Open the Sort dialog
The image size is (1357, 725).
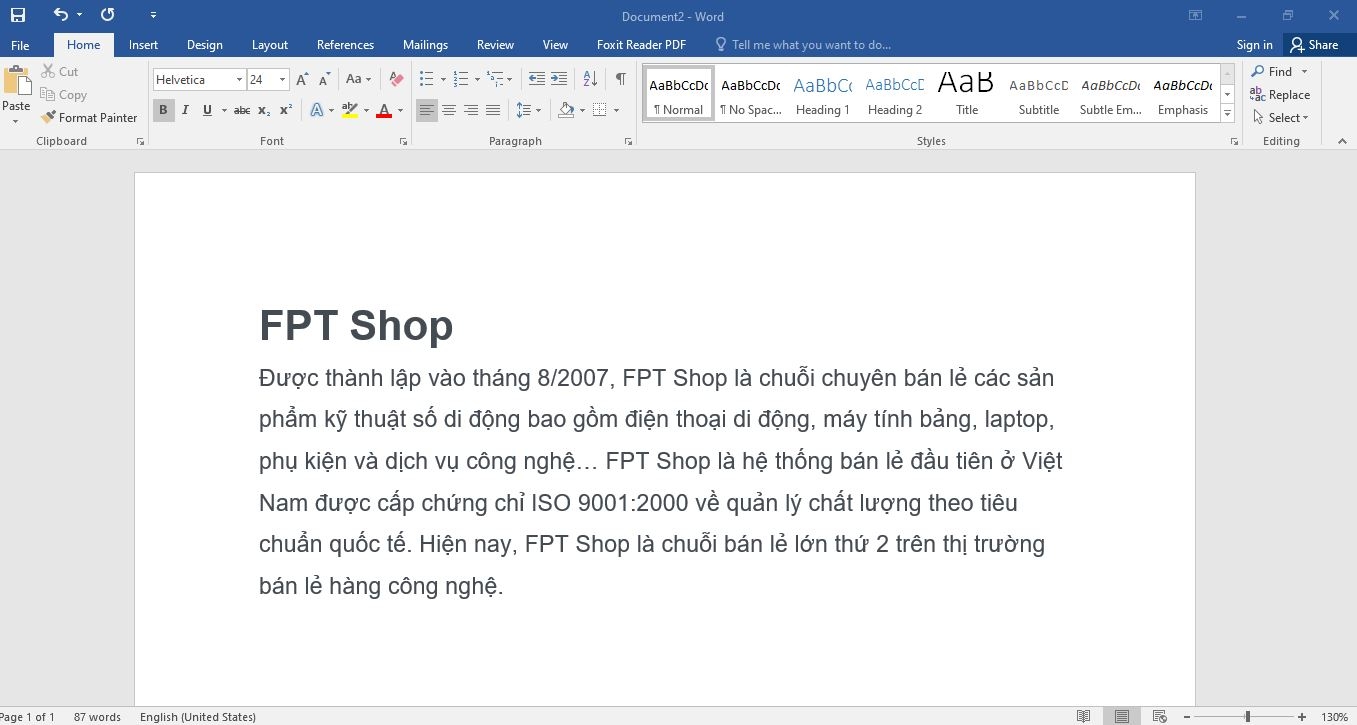[x=589, y=77]
